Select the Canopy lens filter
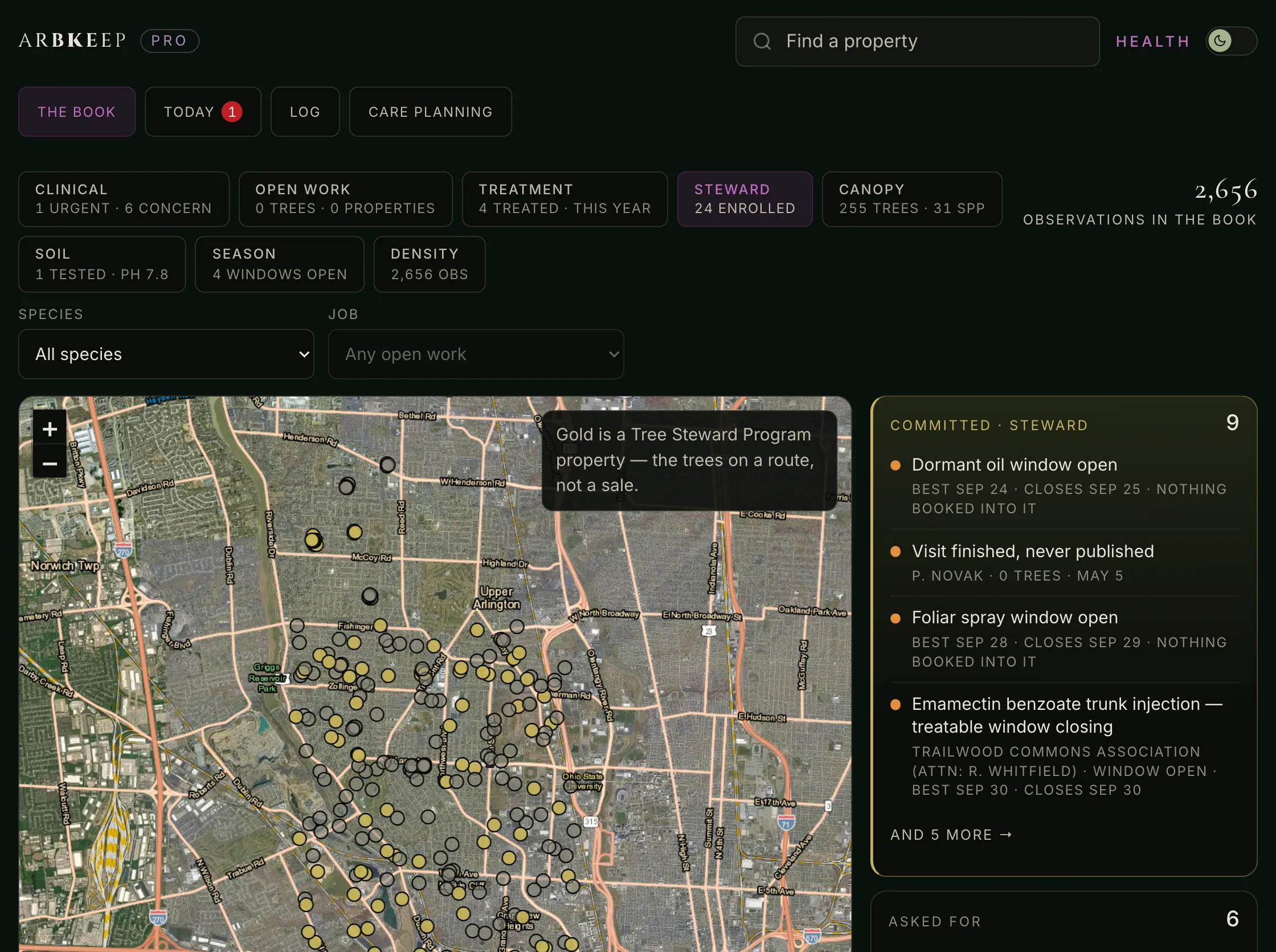Viewport: 1276px width, 952px height. pyautogui.click(x=912, y=199)
